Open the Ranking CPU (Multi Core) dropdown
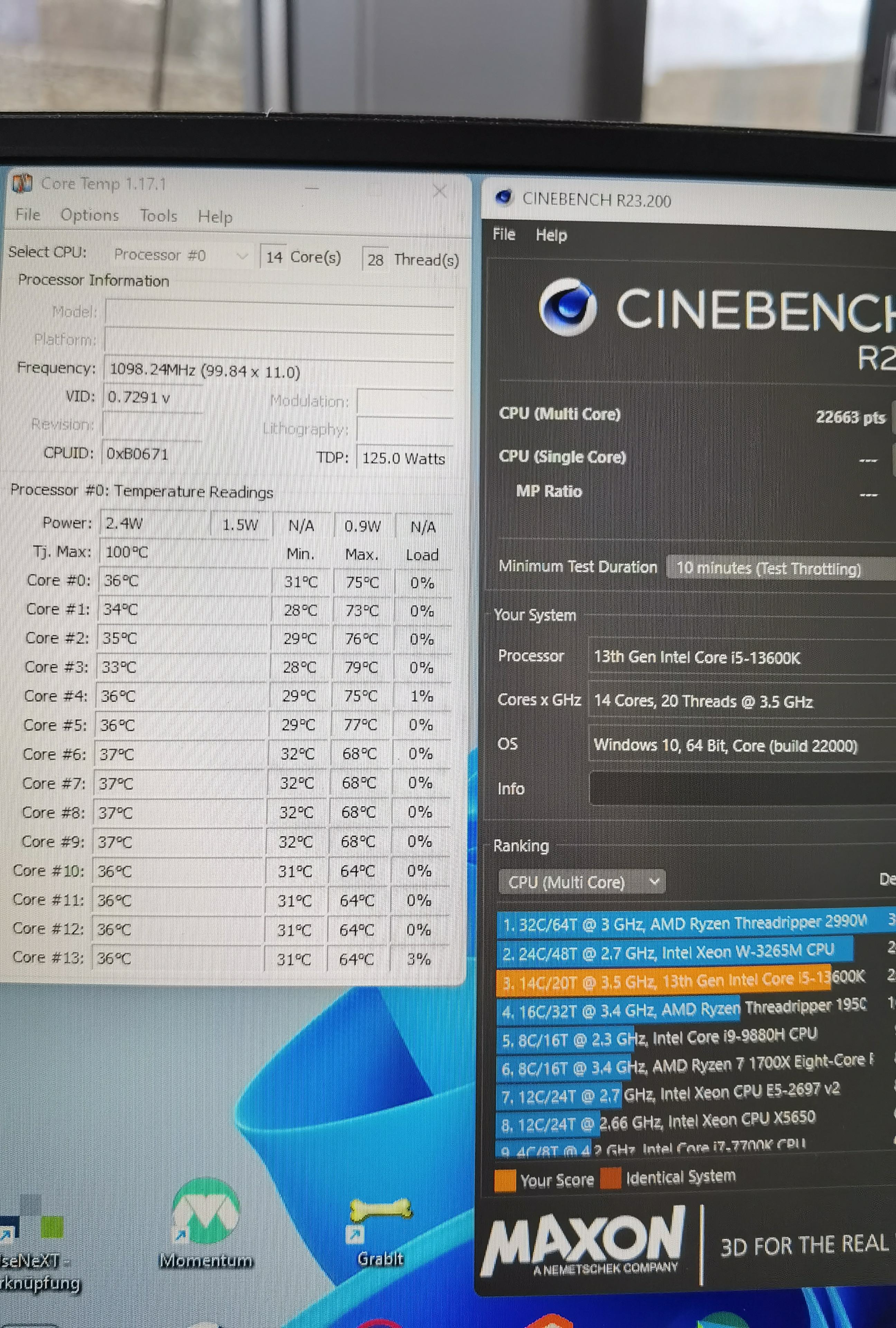896x1328 pixels. point(581,882)
